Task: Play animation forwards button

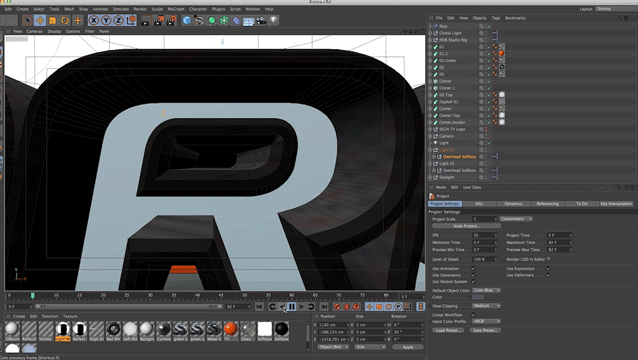Action: (302, 307)
